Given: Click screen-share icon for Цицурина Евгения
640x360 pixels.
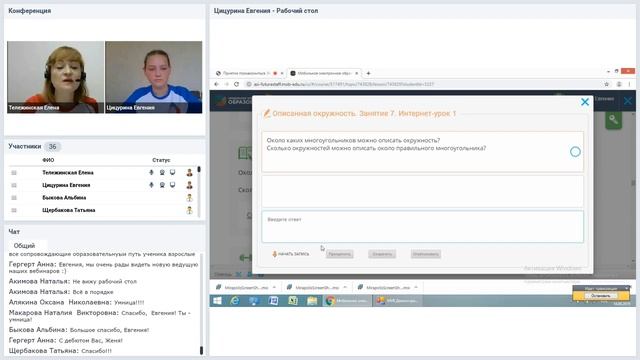Looking at the screenshot, I should pos(173,185).
